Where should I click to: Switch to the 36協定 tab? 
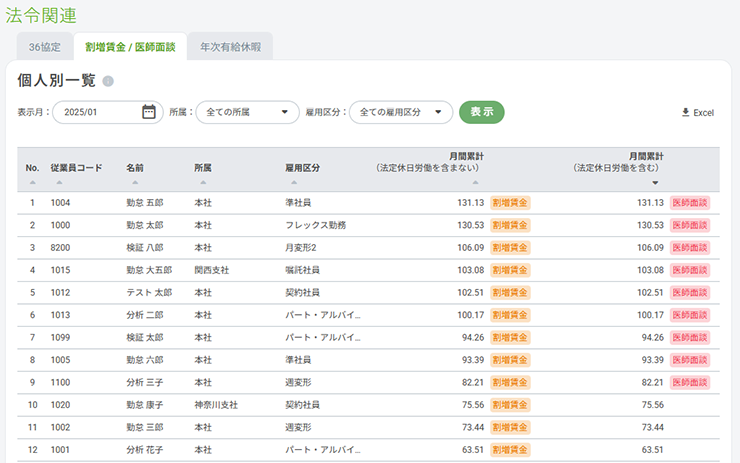(45, 47)
